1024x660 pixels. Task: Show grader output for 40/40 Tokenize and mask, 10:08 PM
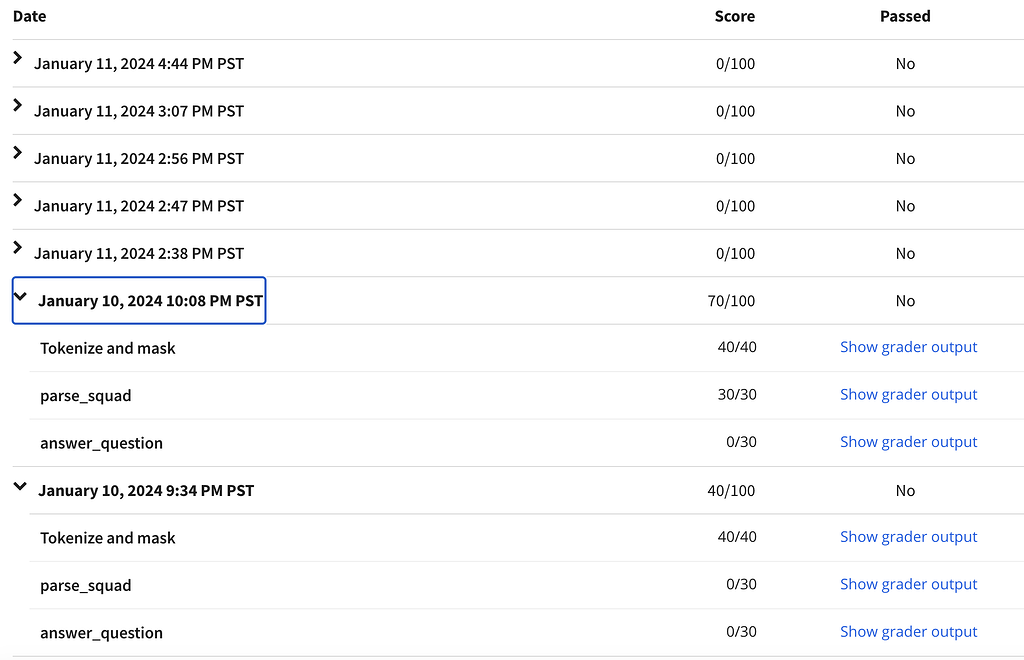click(908, 347)
